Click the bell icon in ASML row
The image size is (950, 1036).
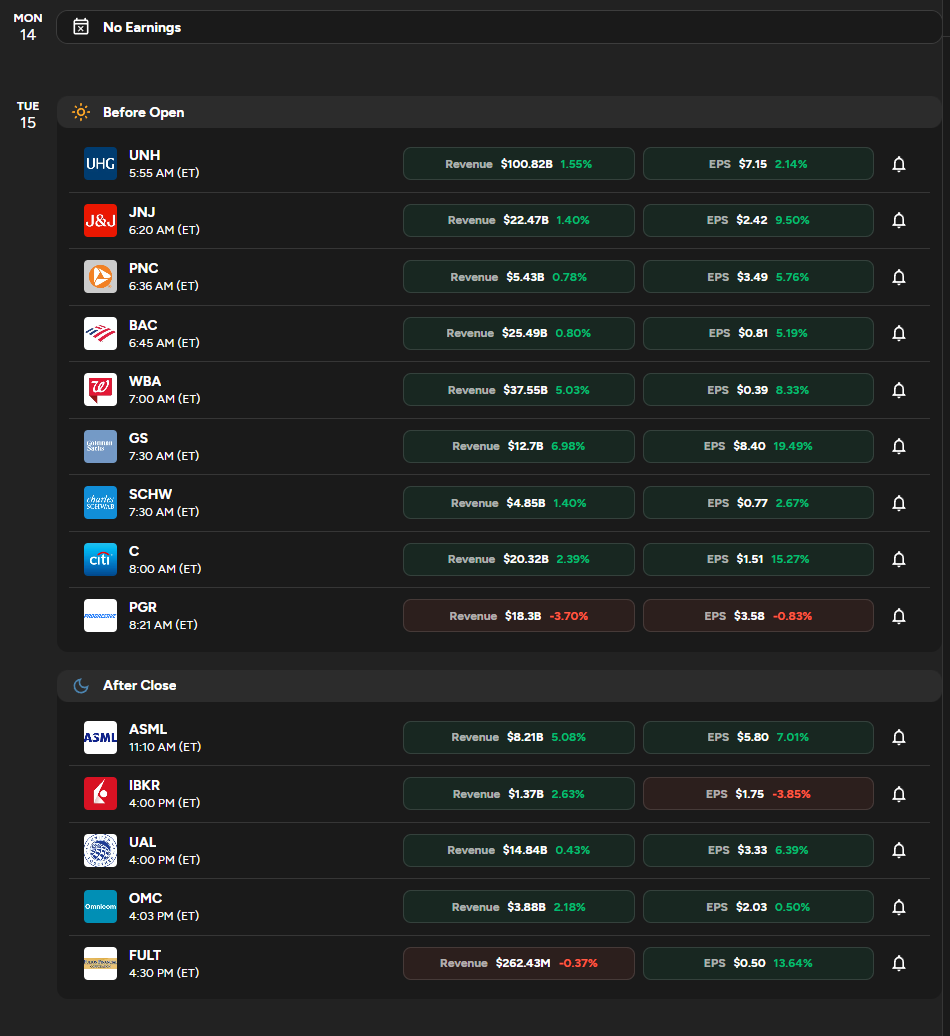(898, 737)
